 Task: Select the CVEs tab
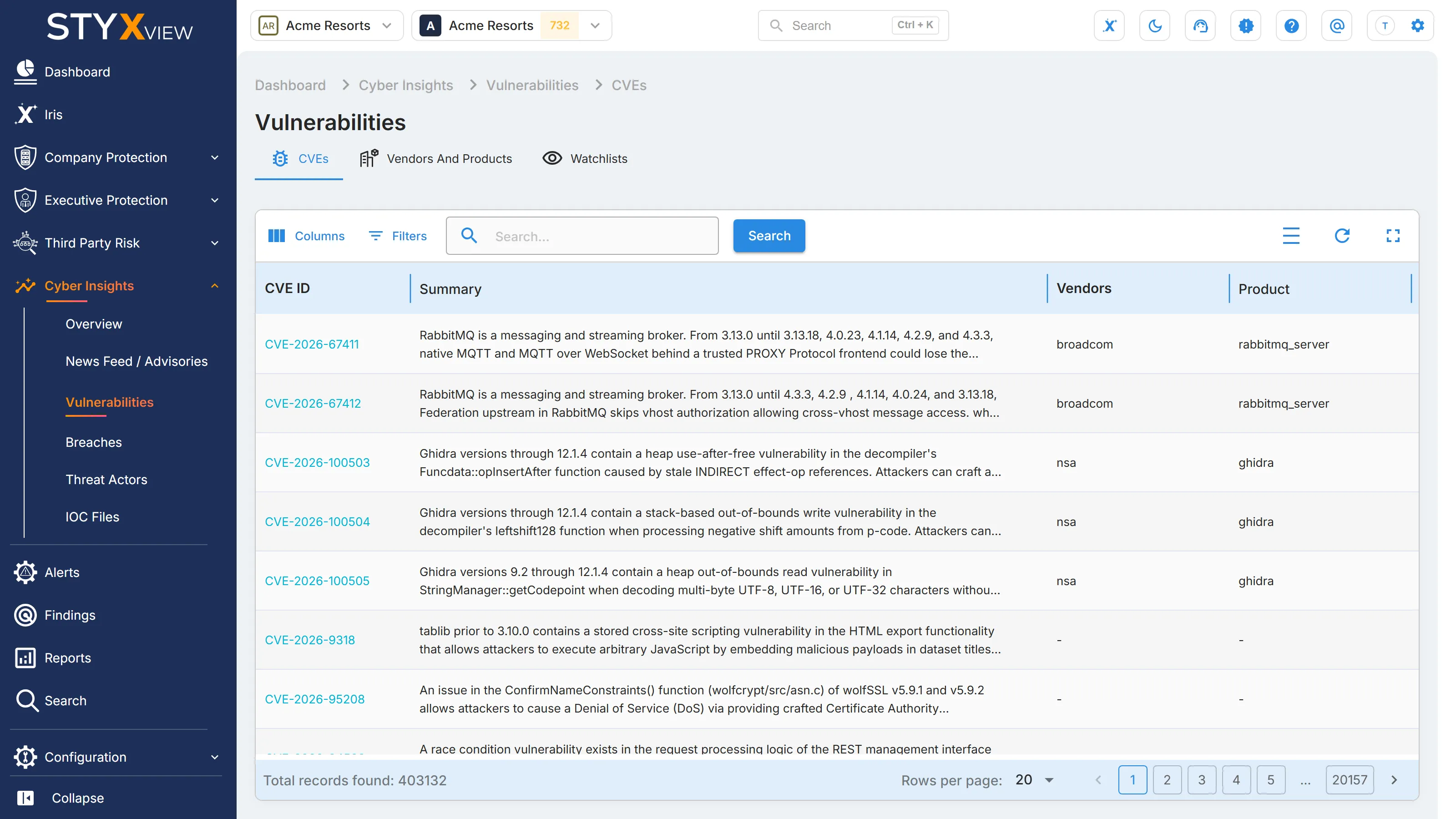tap(299, 159)
